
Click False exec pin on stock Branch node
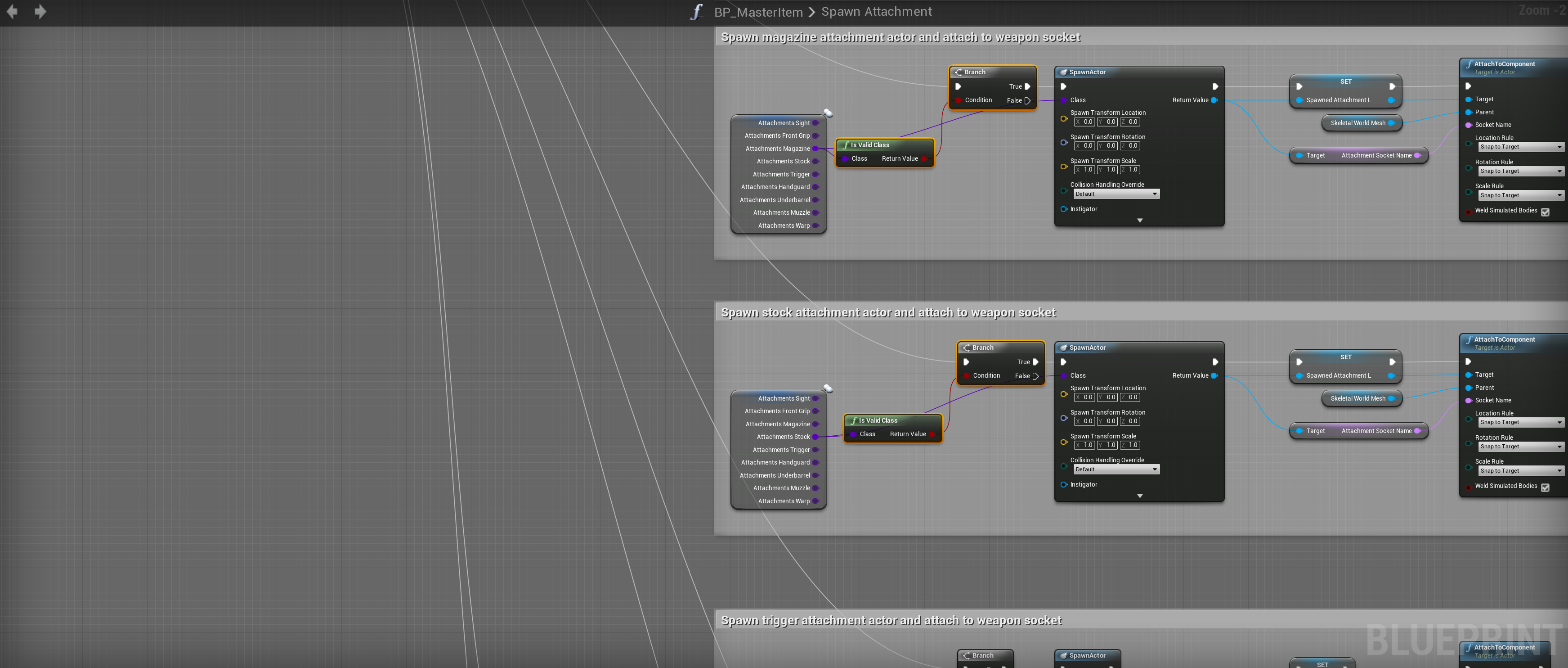pos(1035,376)
